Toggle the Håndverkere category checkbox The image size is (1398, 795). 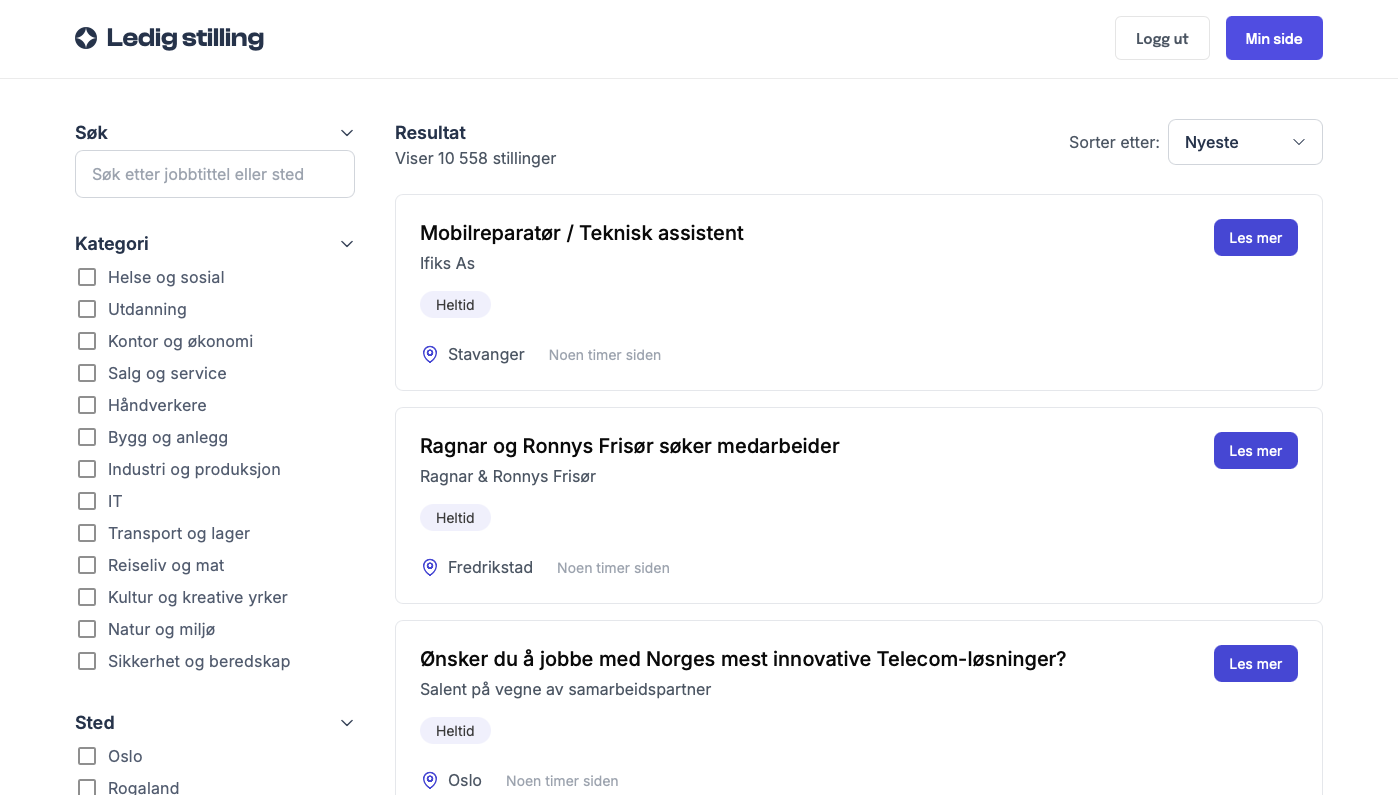point(87,405)
